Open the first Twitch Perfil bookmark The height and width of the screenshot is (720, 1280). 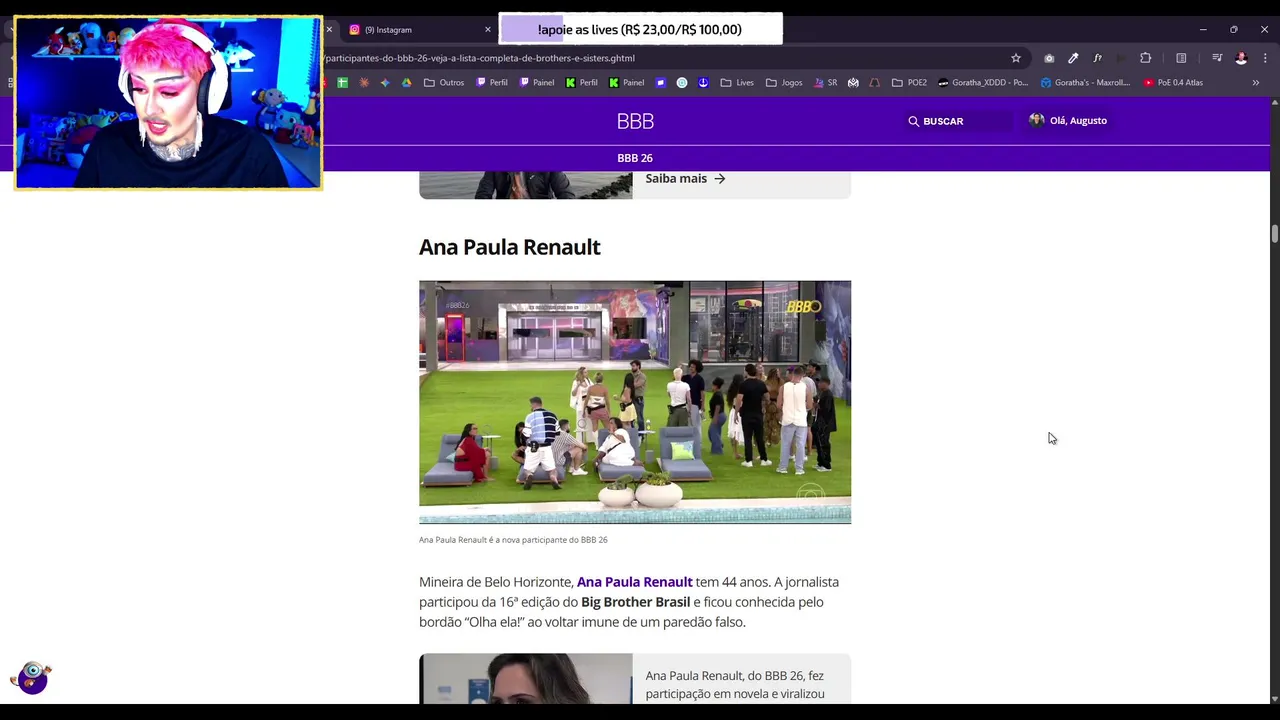coord(492,83)
